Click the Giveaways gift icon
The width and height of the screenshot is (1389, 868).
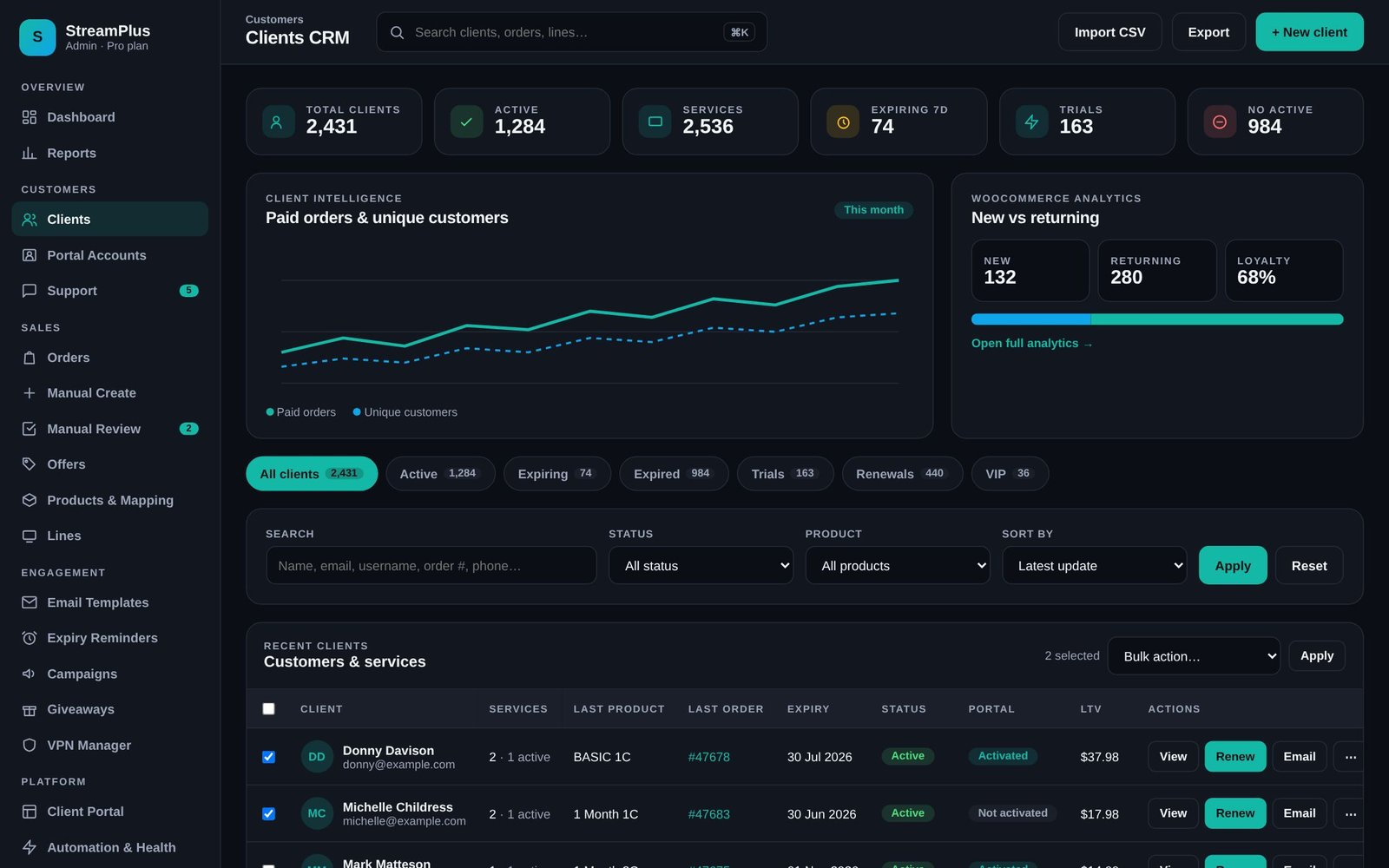pos(30,709)
